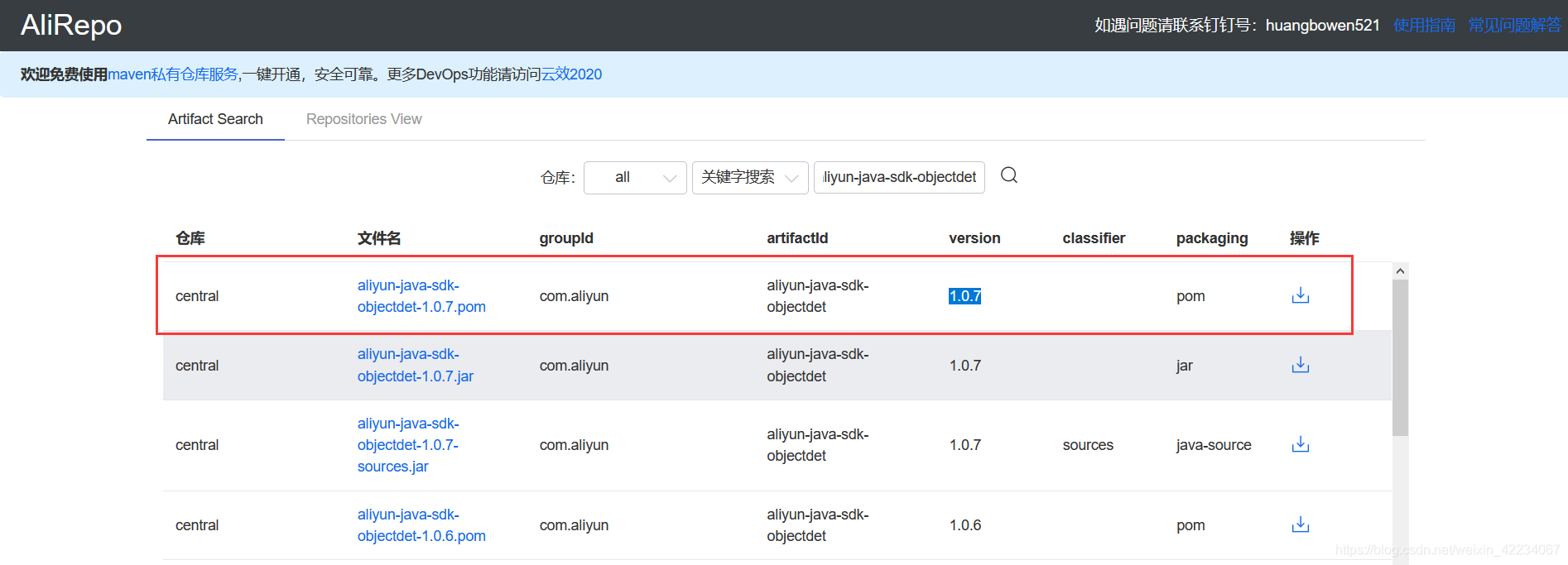Click the scroll up arrow of results list

coord(1400,271)
